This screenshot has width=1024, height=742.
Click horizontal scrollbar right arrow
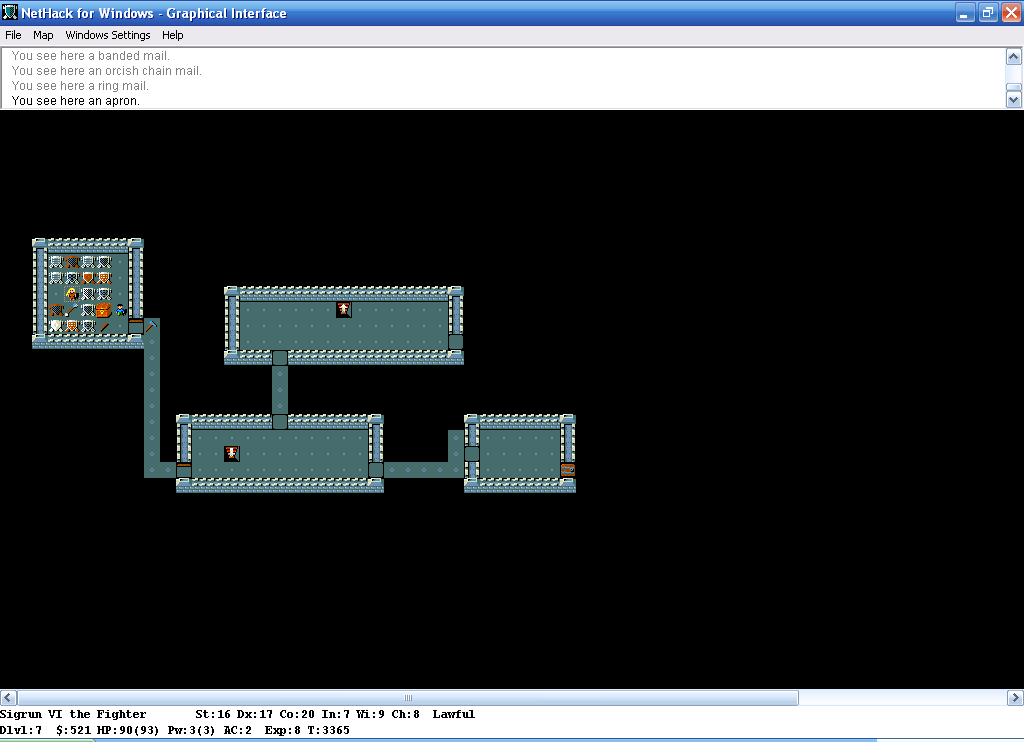(x=1015, y=698)
